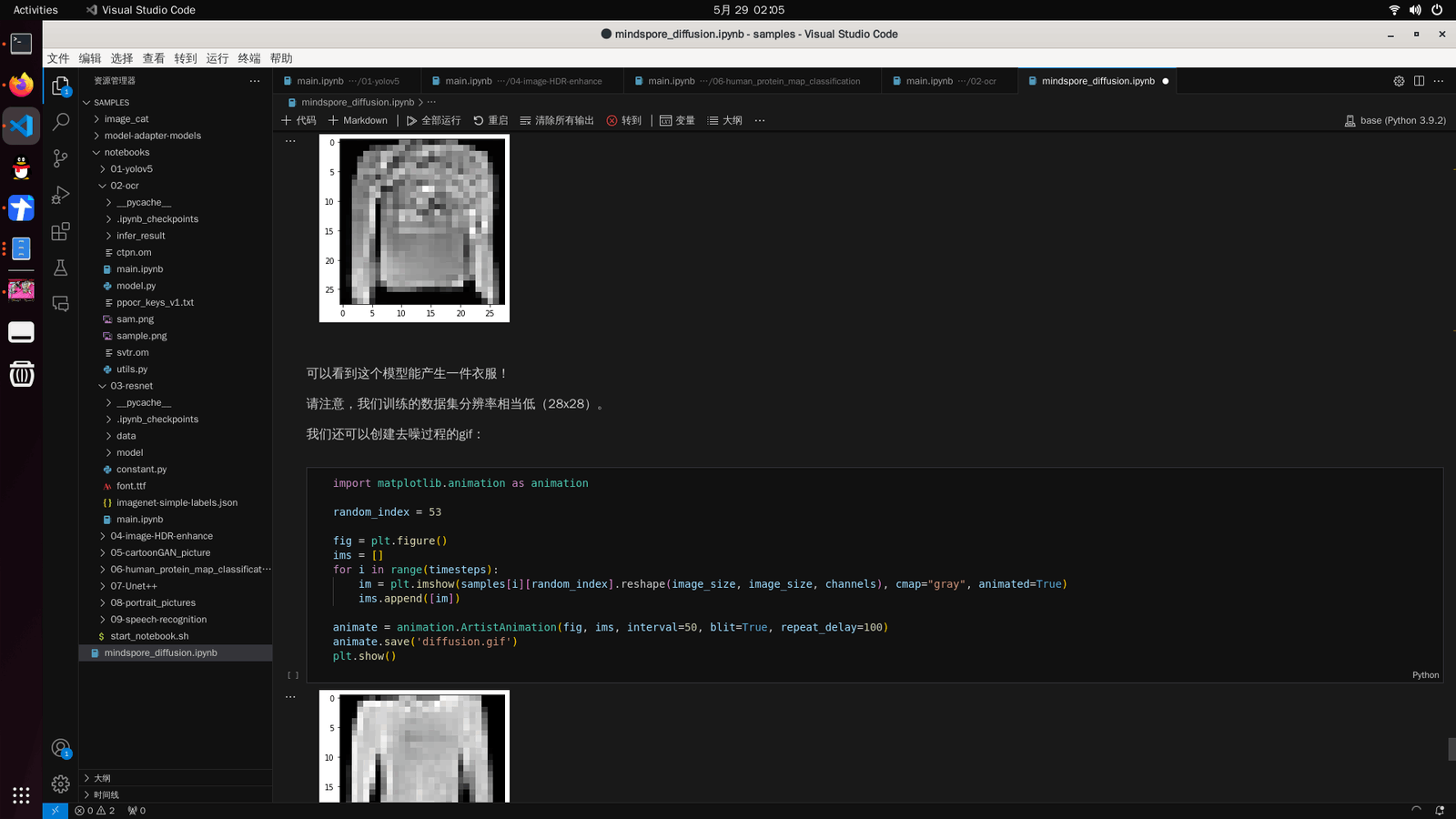Open the Extensions view

[61, 231]
